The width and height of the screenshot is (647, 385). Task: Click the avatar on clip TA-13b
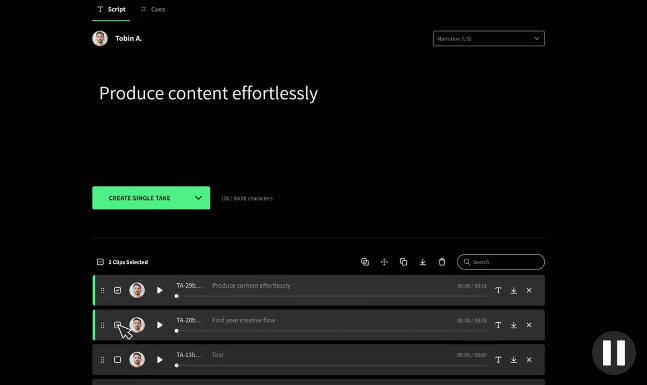click(x=137, y=360)
